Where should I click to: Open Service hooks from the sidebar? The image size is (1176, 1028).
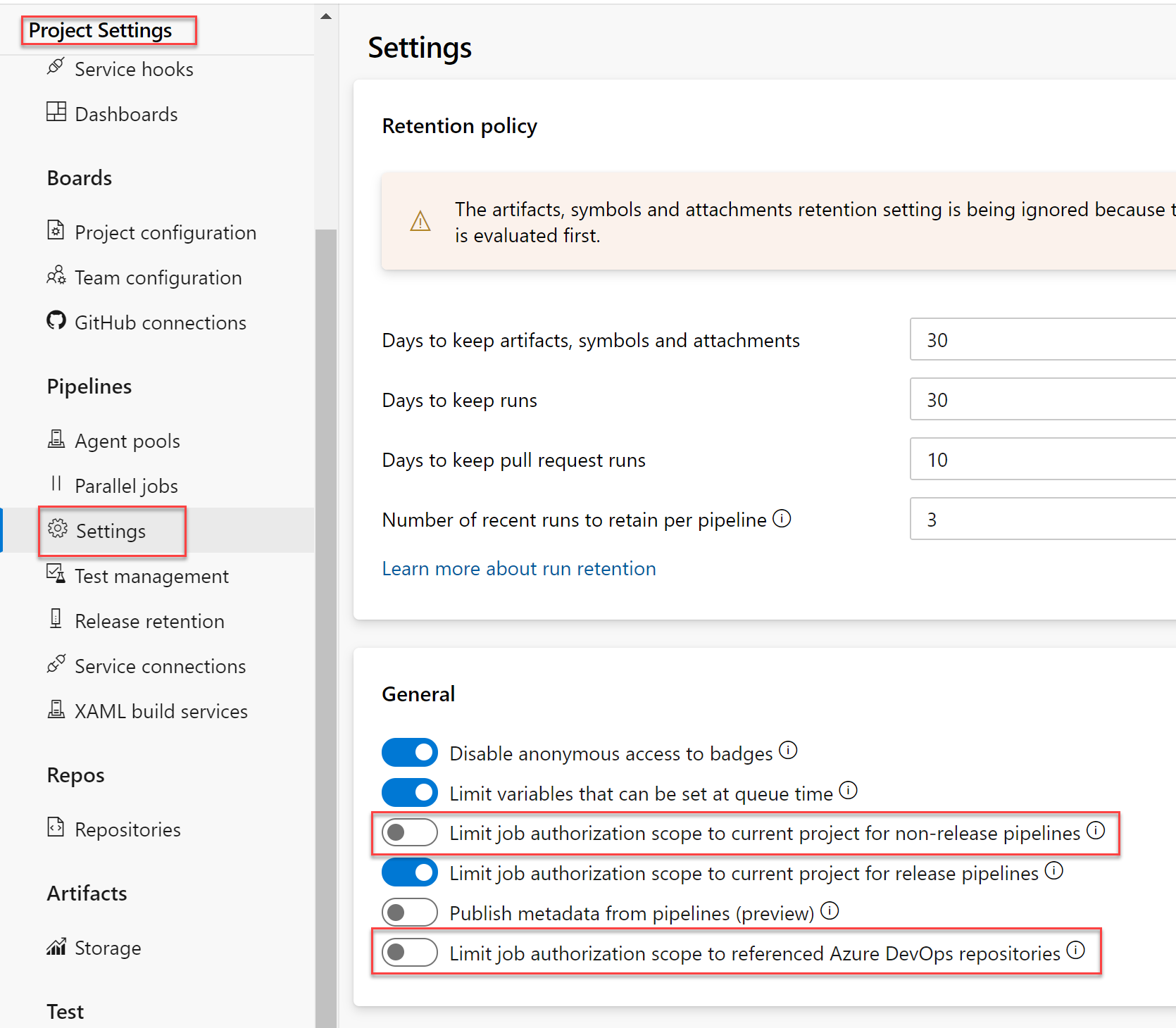134,68
